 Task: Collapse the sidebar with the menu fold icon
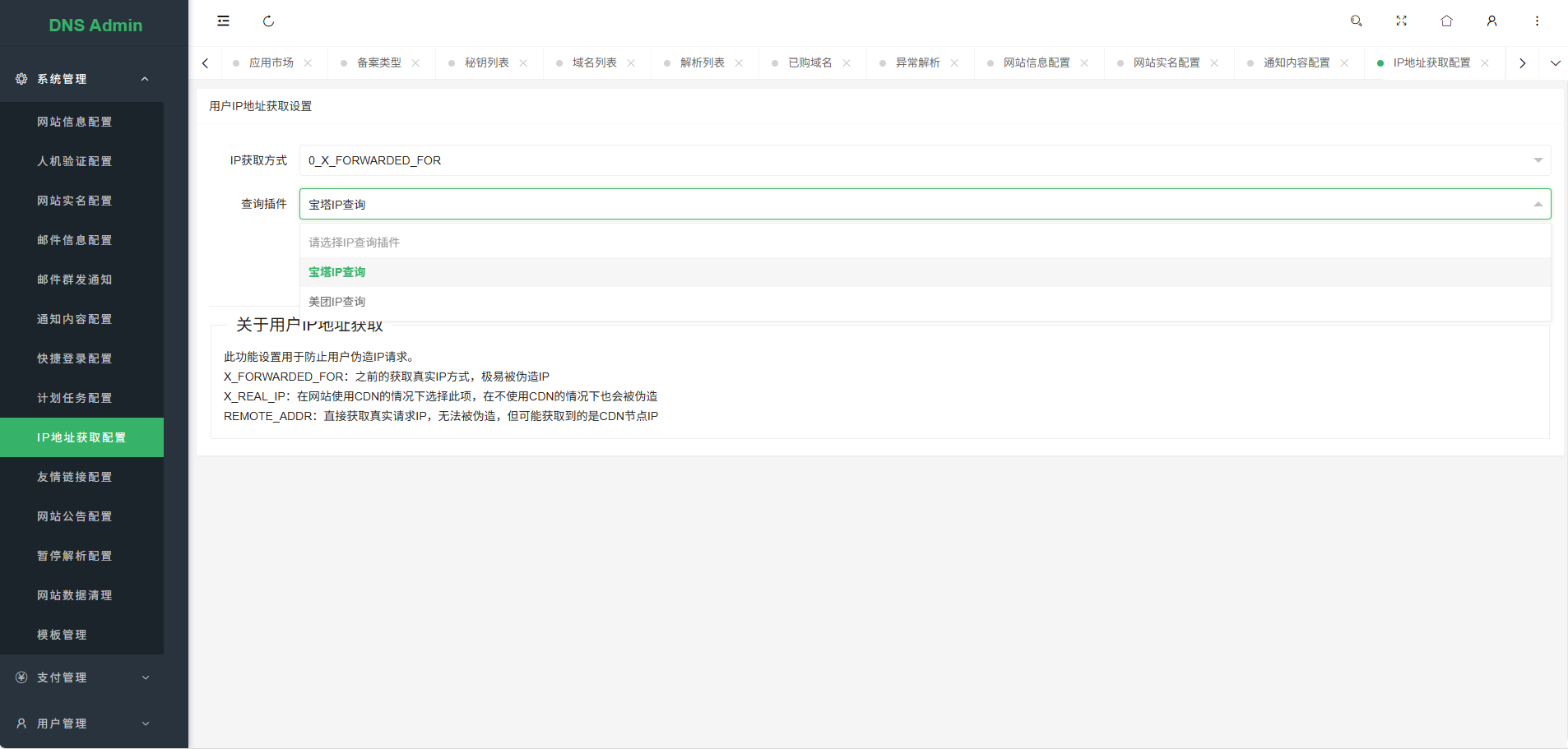click(223, 21)
